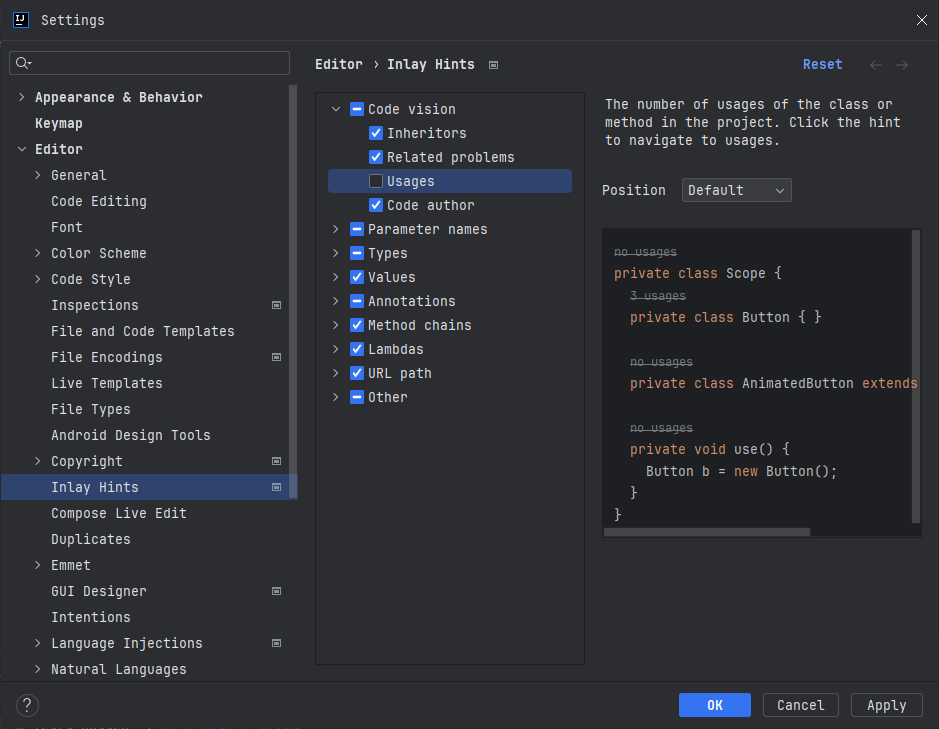The width and height of the screenshot is (939, 729).
Task: Toggle the Parameter names checkbox
Action: (x=357, y=229)
